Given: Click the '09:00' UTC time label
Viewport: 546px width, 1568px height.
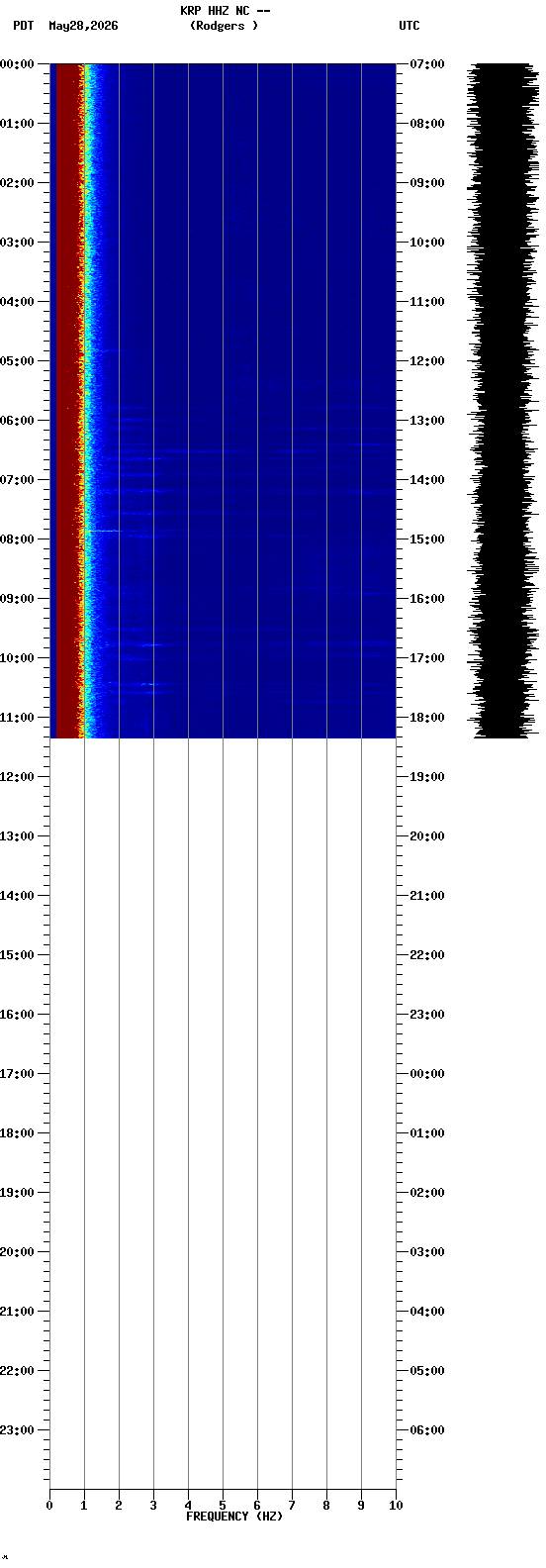Looking at the screenshot, I should pyautogui.click(x=427, y=183).
